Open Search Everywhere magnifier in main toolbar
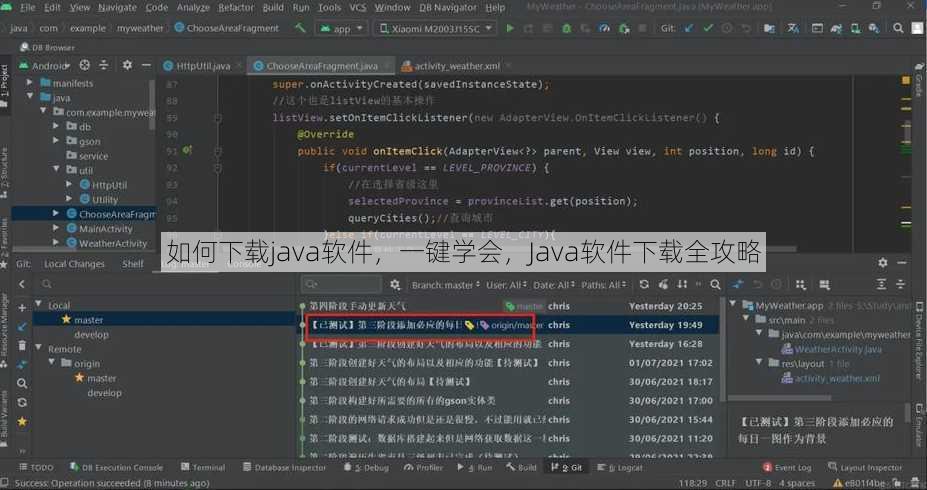This screenshot has height=490, width=927. (x=898, y=28)
